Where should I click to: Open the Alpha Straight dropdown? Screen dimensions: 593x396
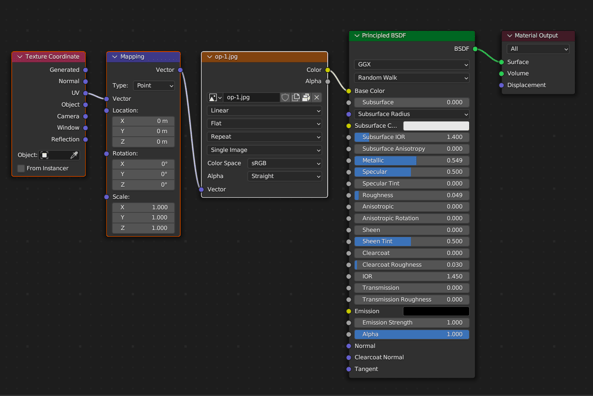(x=285, y=176)
